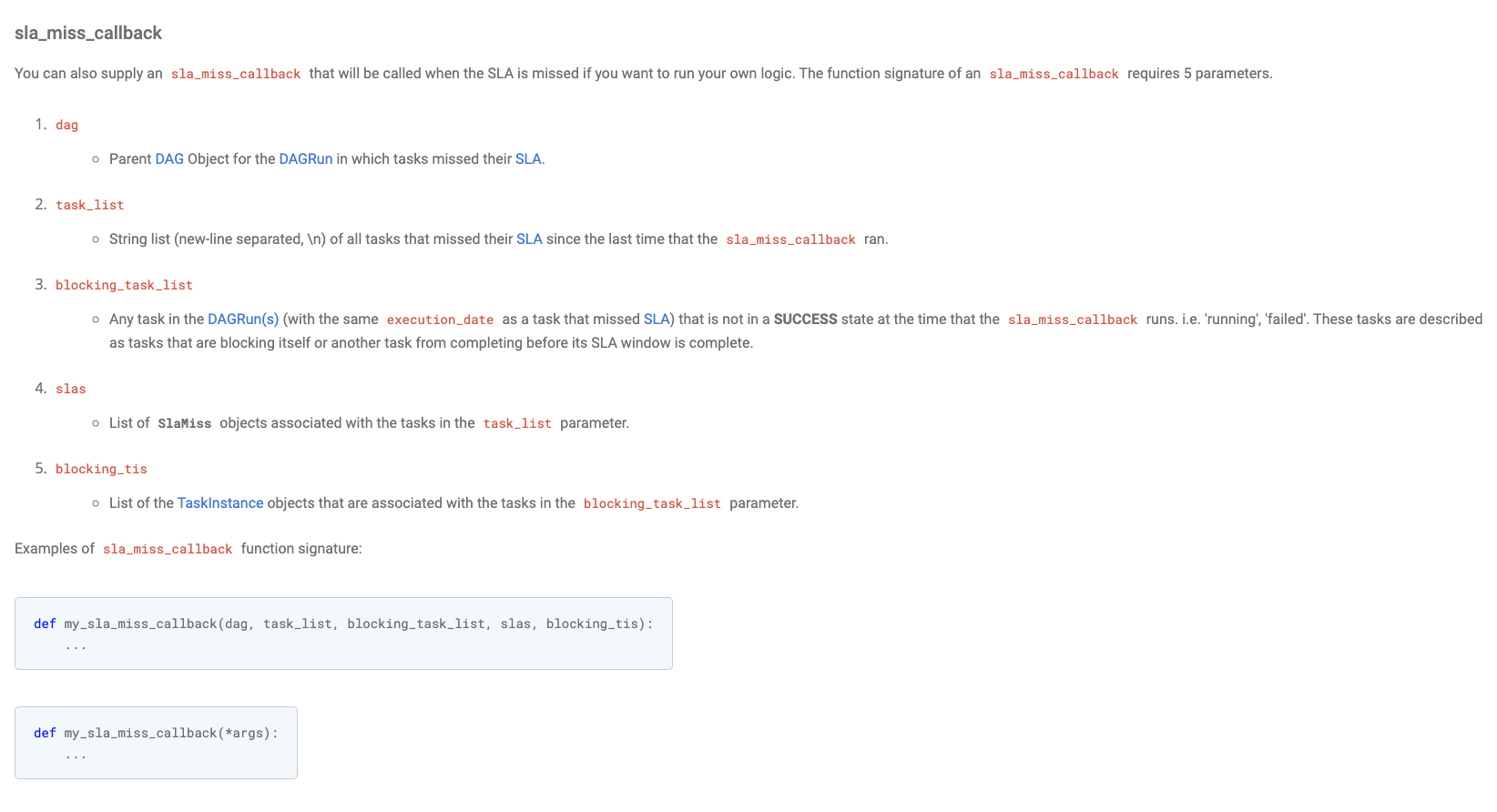The width and height of the screenshot is (1497, 812).
Task: Click the 'dag' parameter name
Action: (x=66, y=125)
